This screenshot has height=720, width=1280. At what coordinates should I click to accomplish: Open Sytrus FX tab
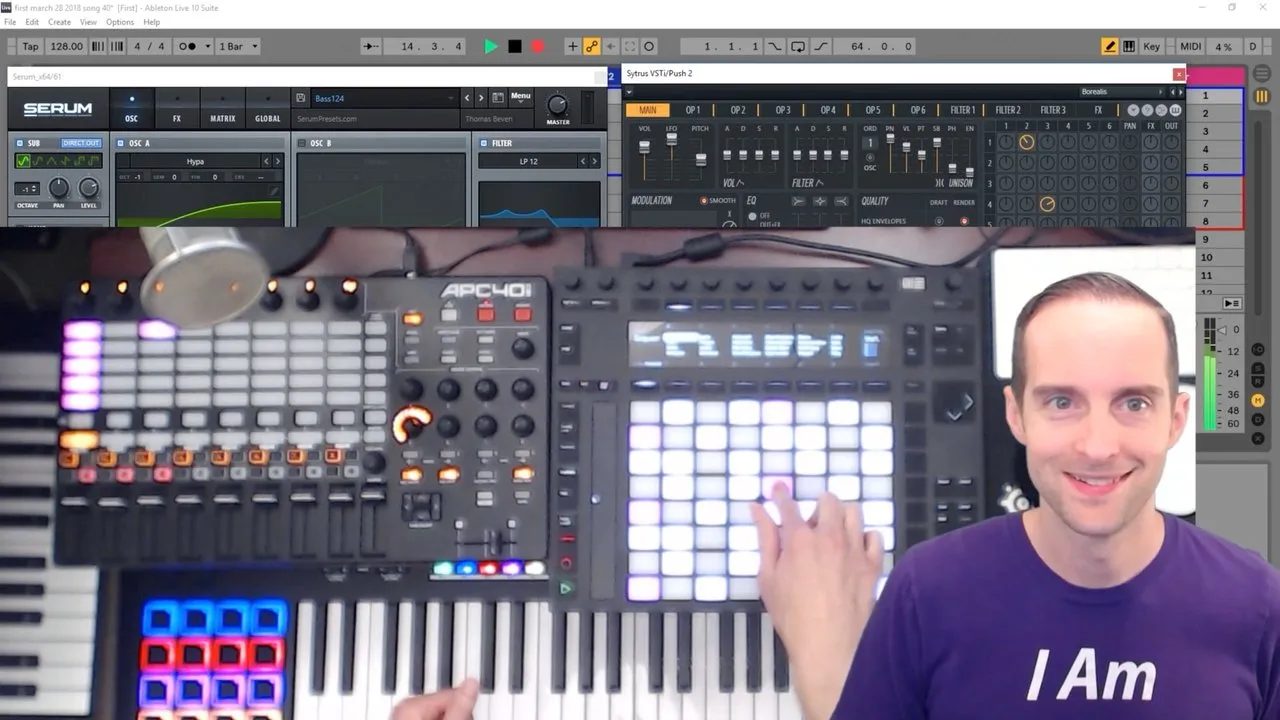1098,110
